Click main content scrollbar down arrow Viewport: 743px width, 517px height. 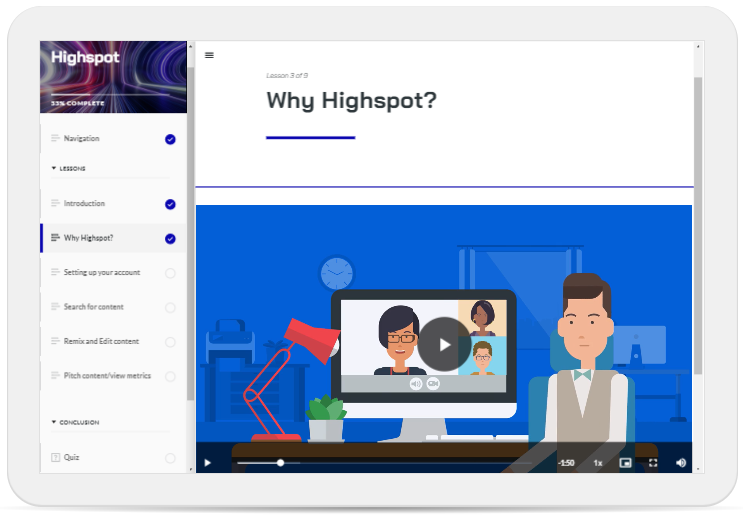click(x=698, y=469)
